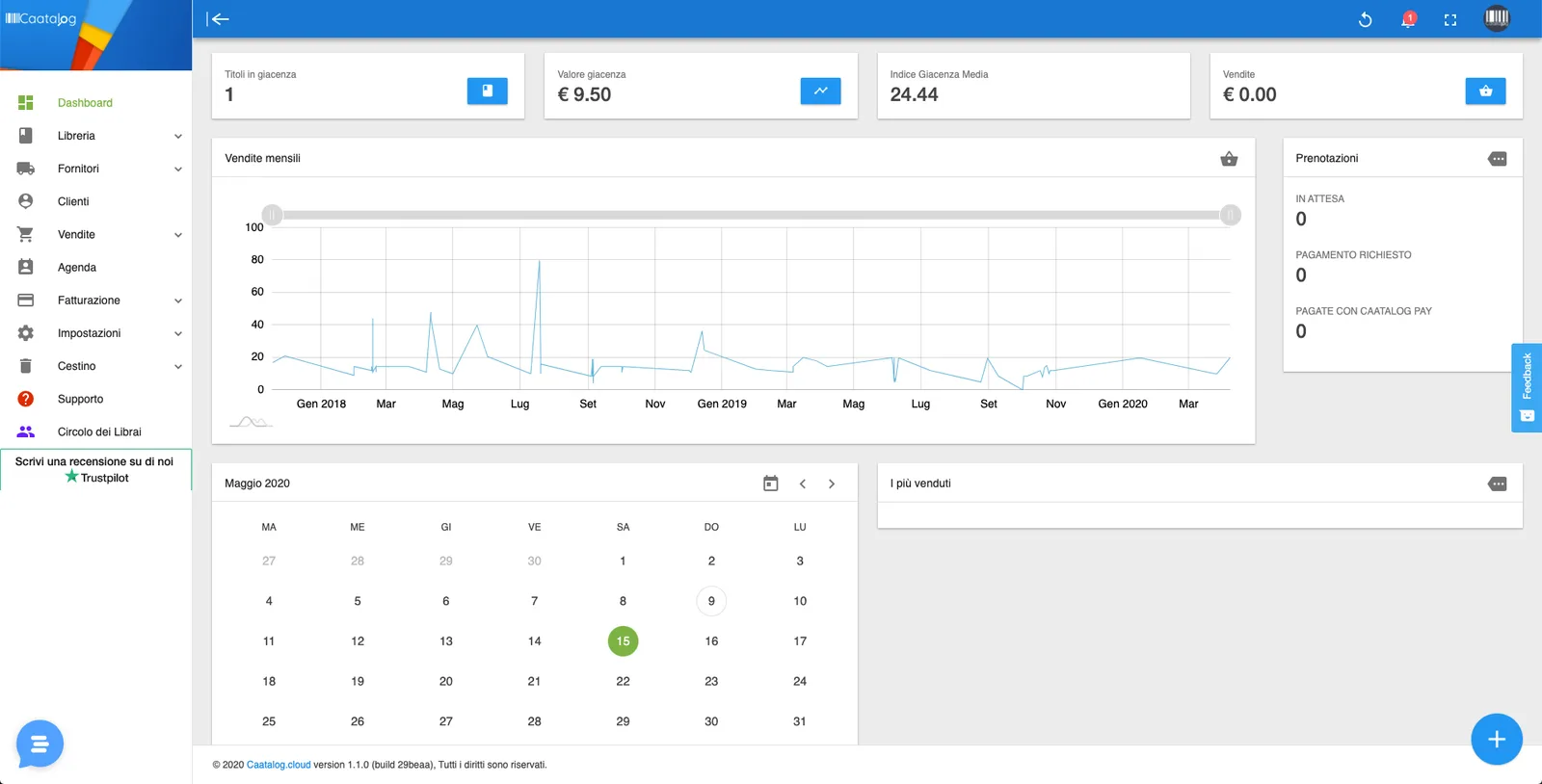This screenshot has width=1542, height=784.
Task: Open the notifications bell
Action: point(1408,19)
